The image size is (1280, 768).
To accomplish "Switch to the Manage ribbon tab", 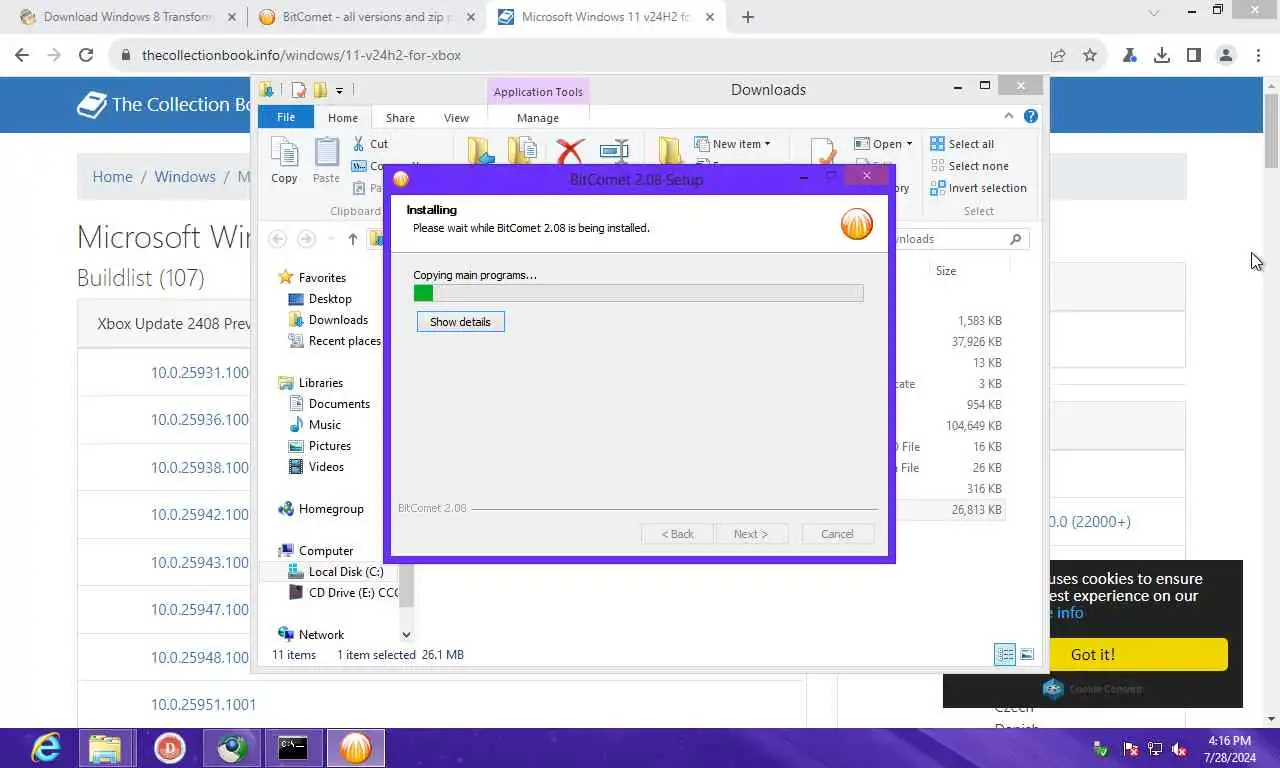I will [538, 118].
